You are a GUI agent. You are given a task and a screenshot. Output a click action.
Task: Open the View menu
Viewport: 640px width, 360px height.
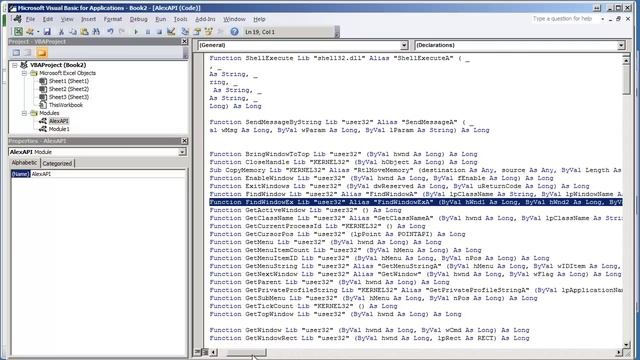point(67,19)
